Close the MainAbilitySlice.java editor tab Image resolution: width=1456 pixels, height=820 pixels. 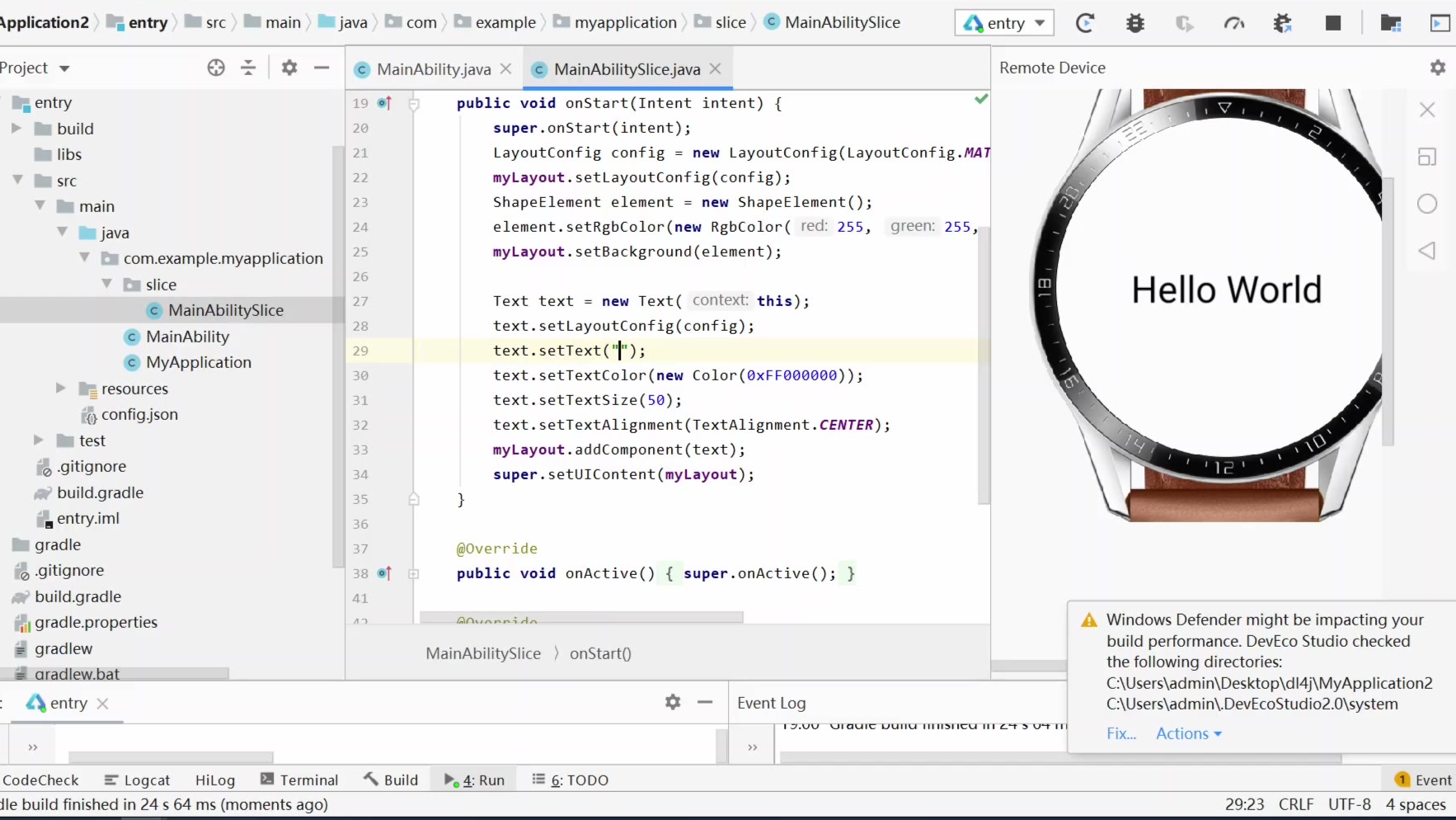point(716,69)
